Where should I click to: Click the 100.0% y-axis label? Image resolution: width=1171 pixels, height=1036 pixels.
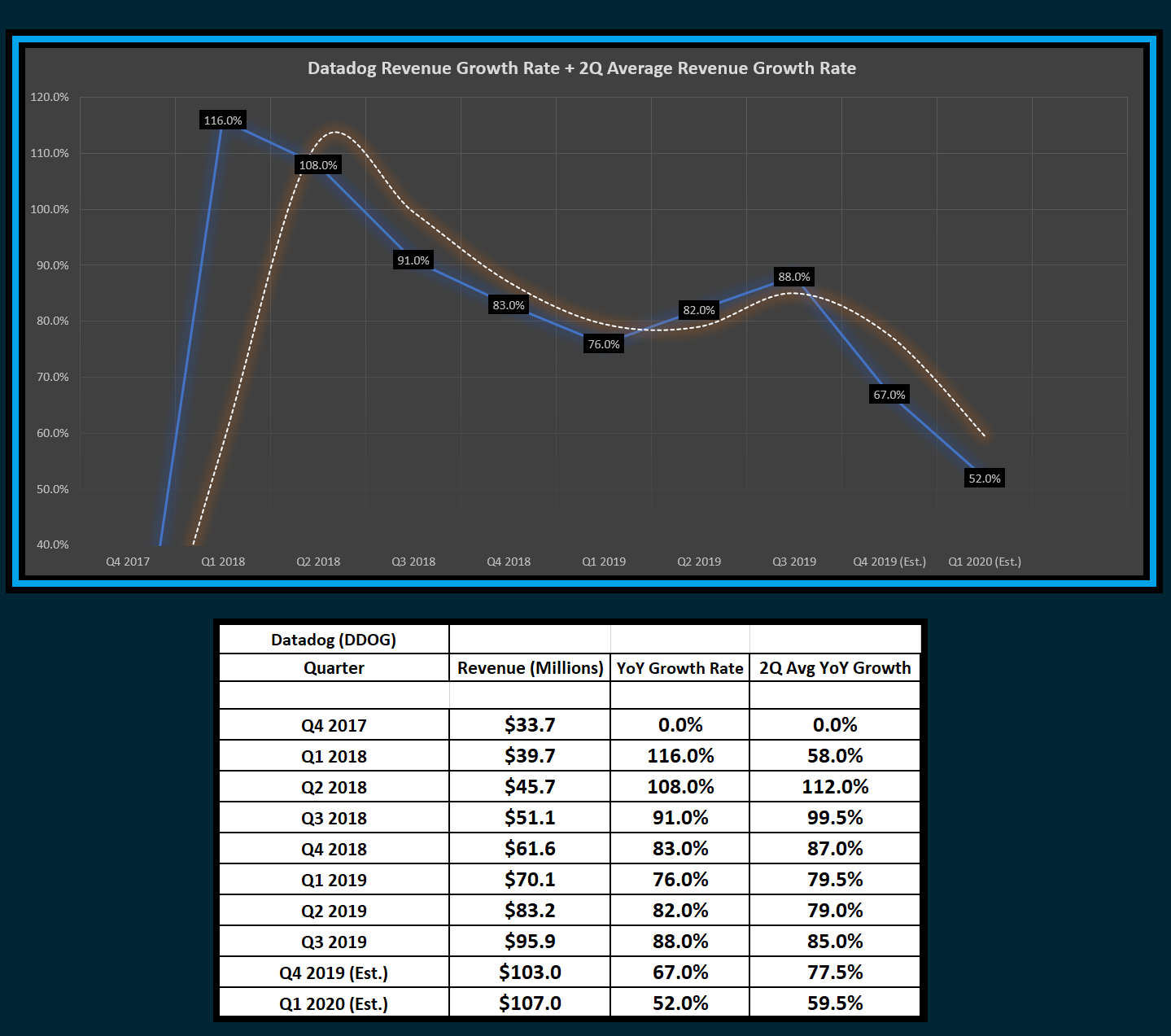(50, 209)
